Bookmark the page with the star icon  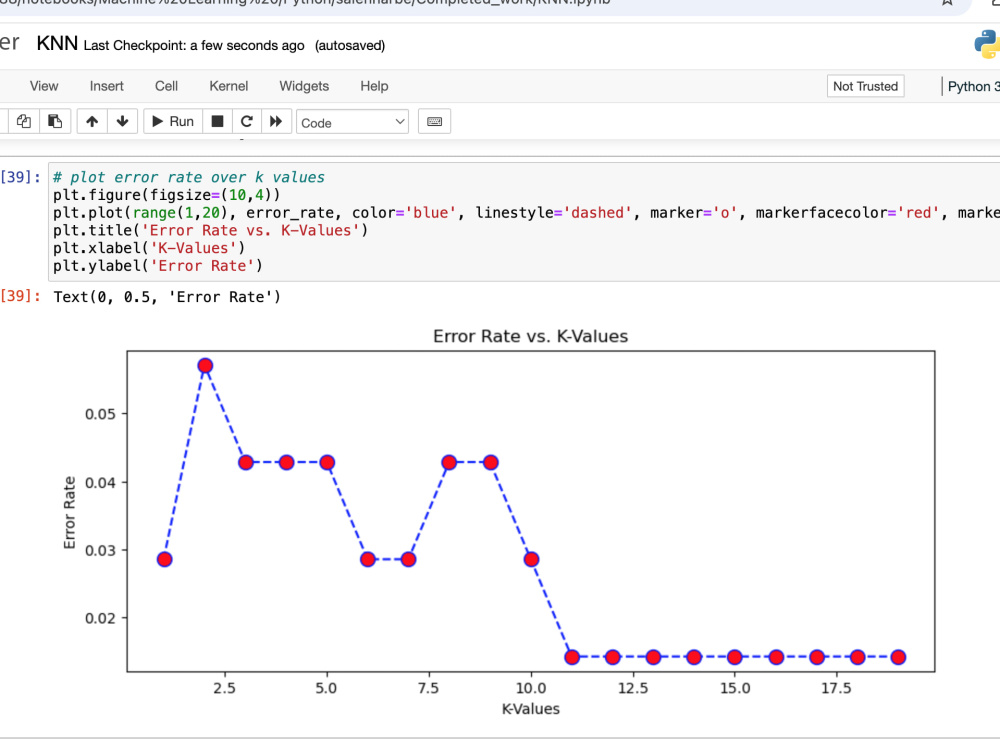click(x=946, y=4)
